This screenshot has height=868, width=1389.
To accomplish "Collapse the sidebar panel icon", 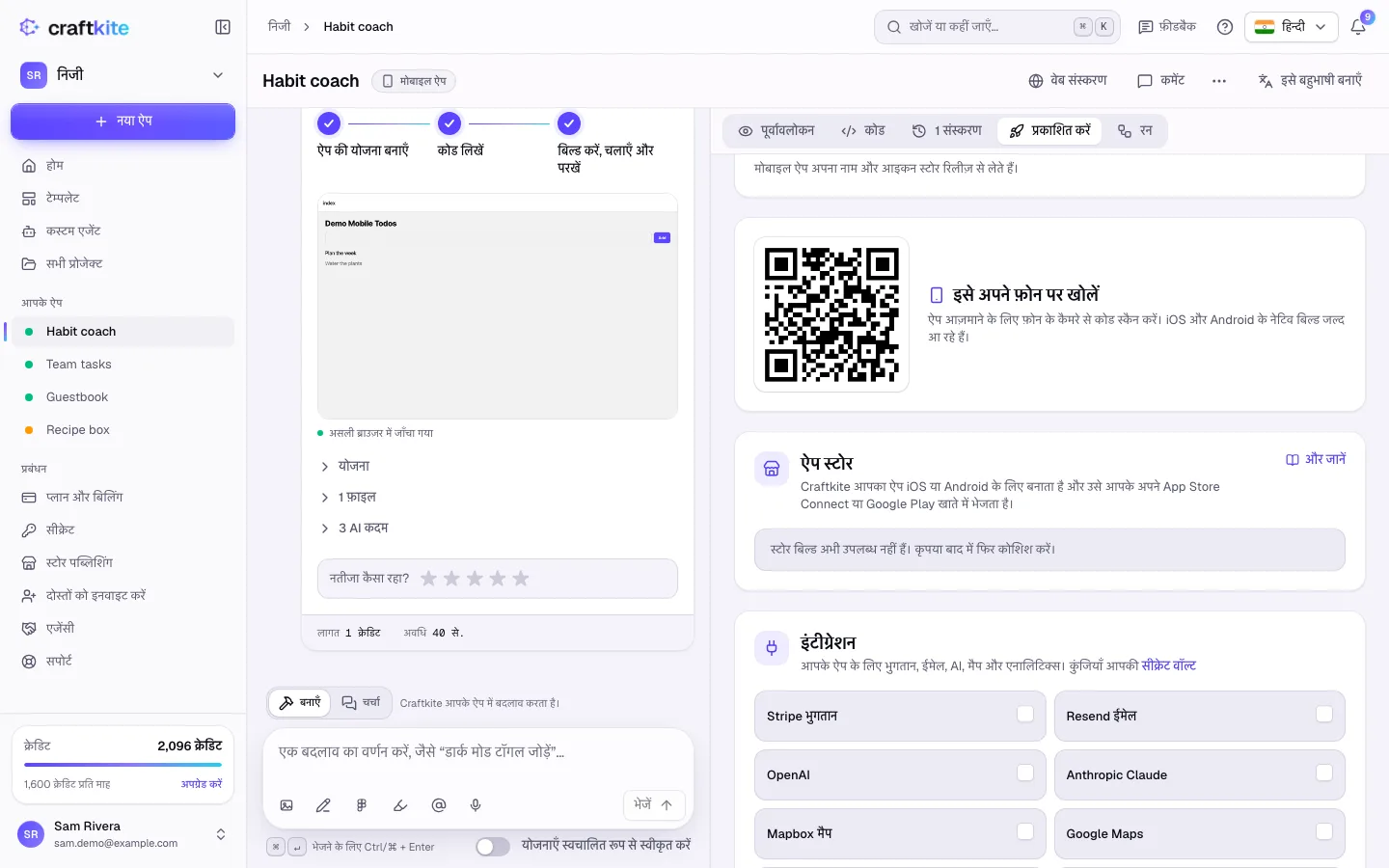I will point(223,27).
